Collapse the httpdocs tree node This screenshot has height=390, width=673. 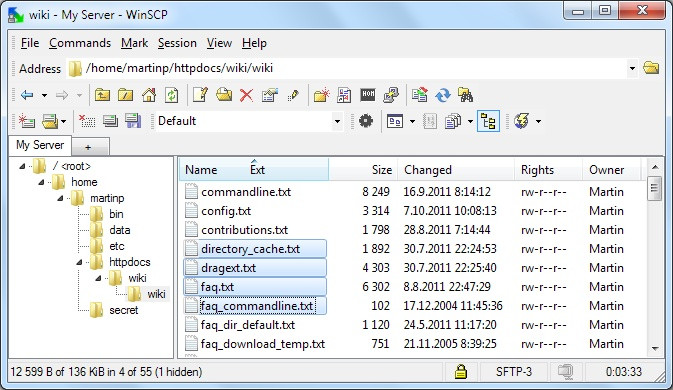pos(79,262)
